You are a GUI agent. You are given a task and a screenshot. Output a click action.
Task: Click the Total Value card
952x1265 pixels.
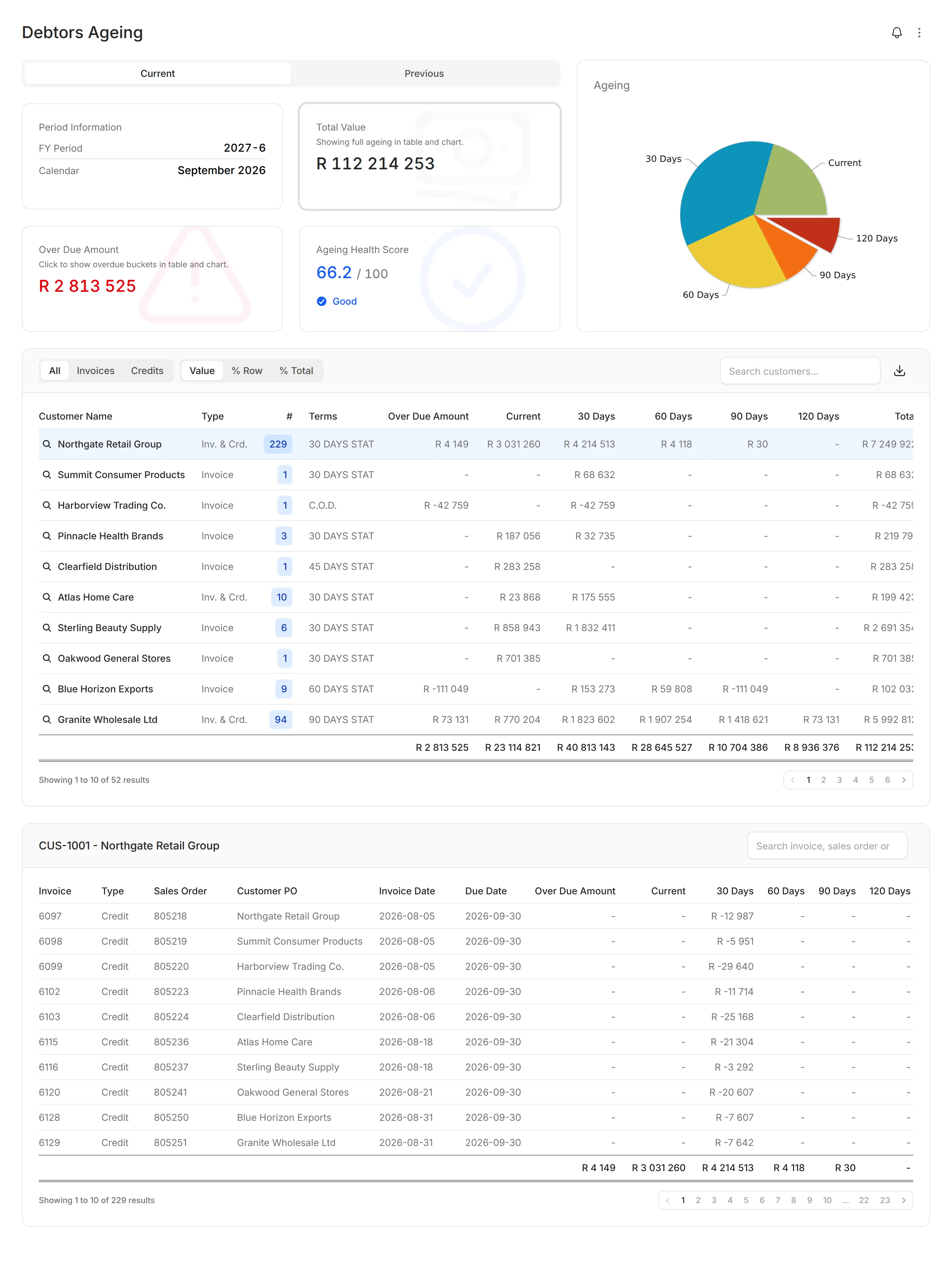[429, 156]
